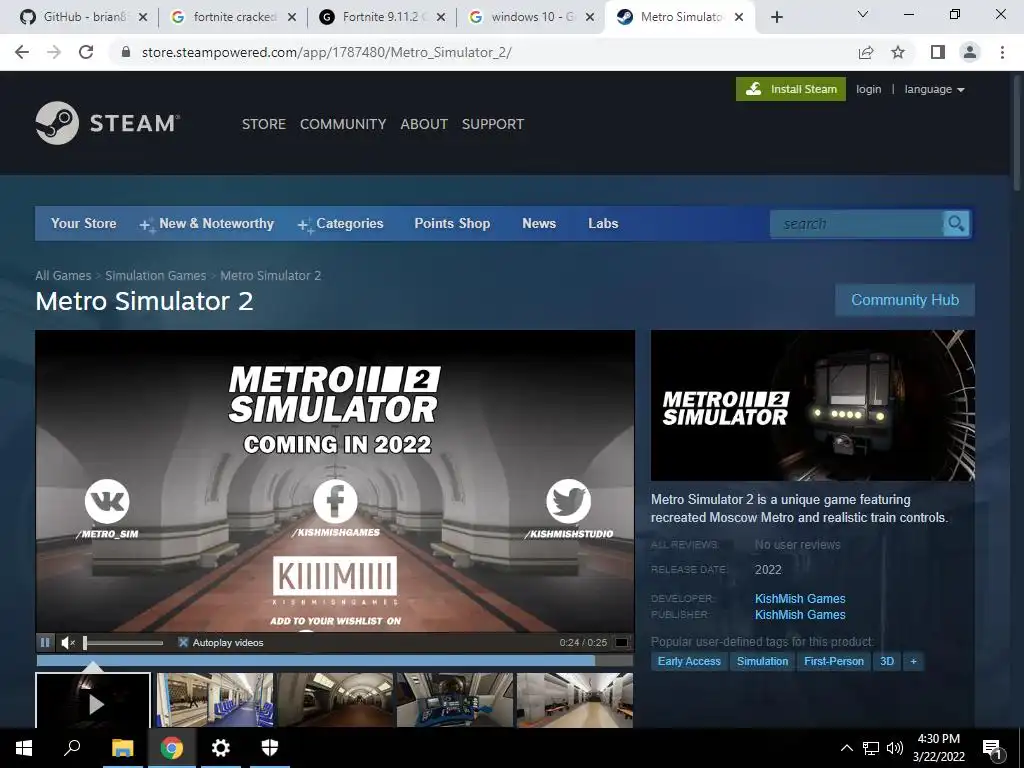This screenshot has height=768, width=1024.
Task: Open Chrome three-dot menu
Action: click(x=1002, y=52)
